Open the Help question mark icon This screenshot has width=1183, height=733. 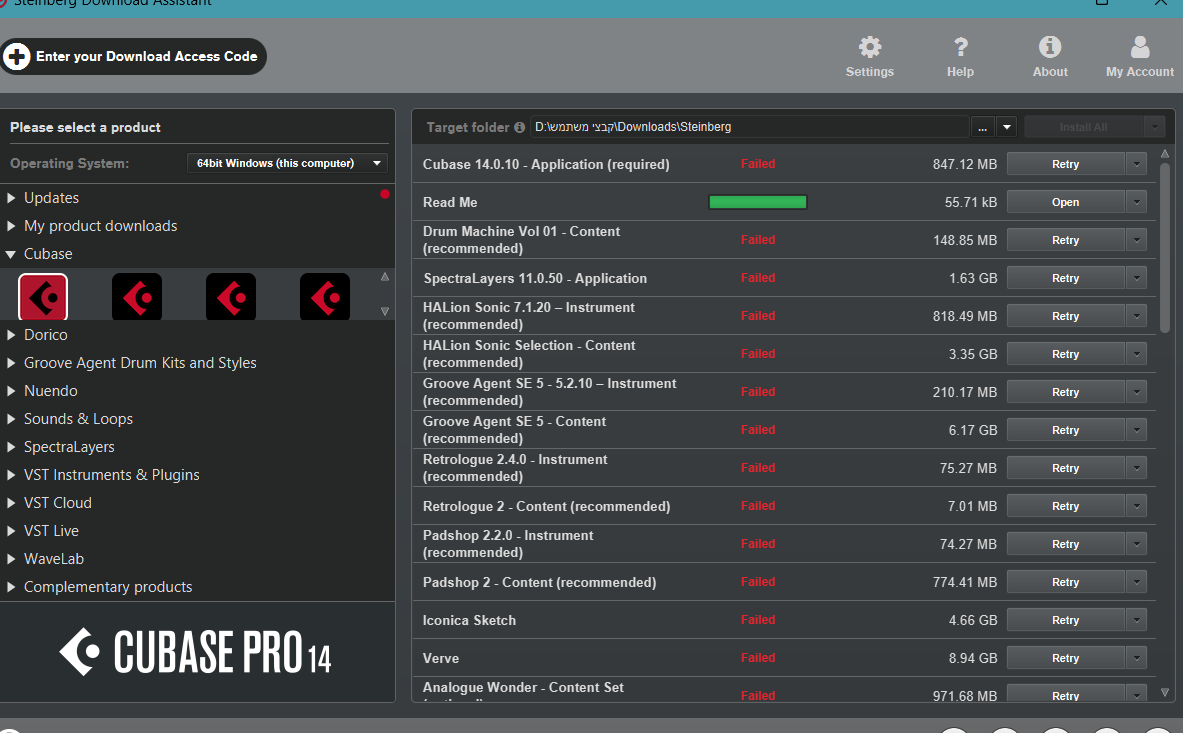(960, 48)
